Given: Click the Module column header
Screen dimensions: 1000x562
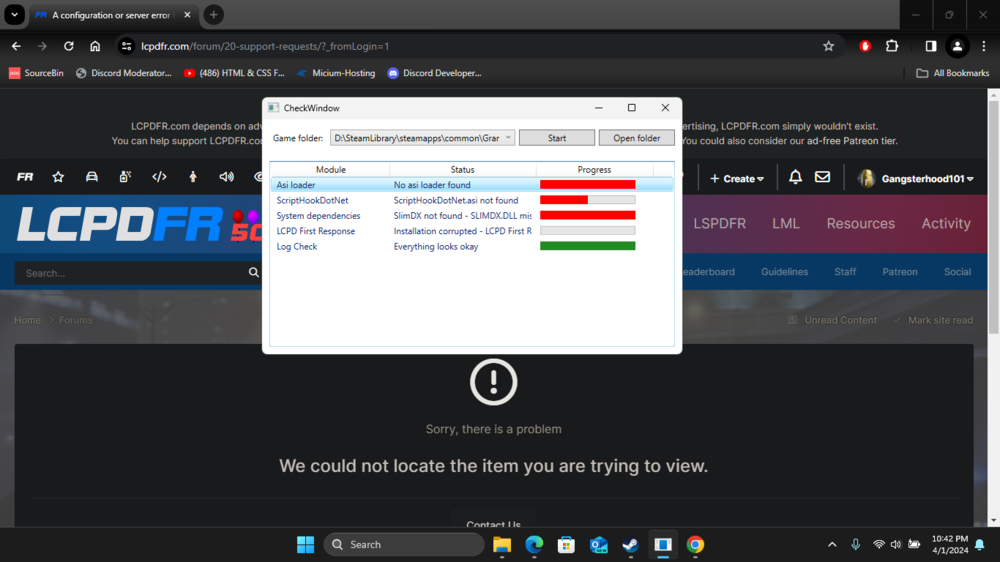Looking at the screenshot, I should click(330, 170).
